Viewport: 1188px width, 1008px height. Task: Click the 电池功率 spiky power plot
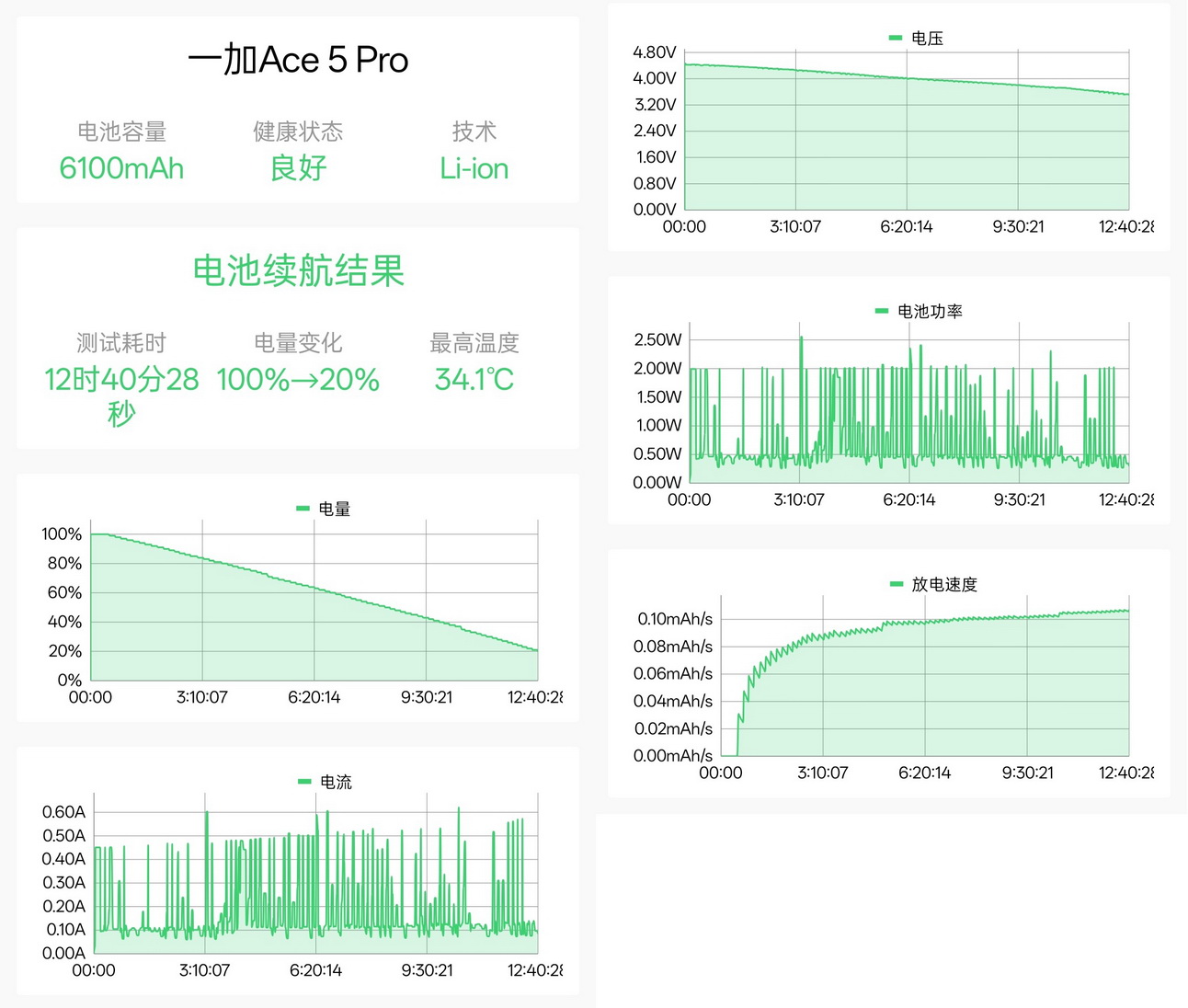(x=909, y=409)
